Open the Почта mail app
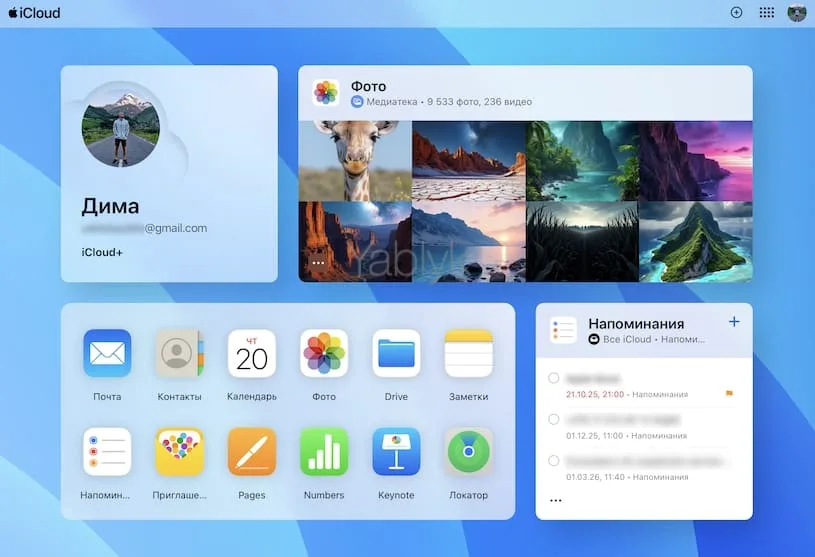 pos(107,353)
